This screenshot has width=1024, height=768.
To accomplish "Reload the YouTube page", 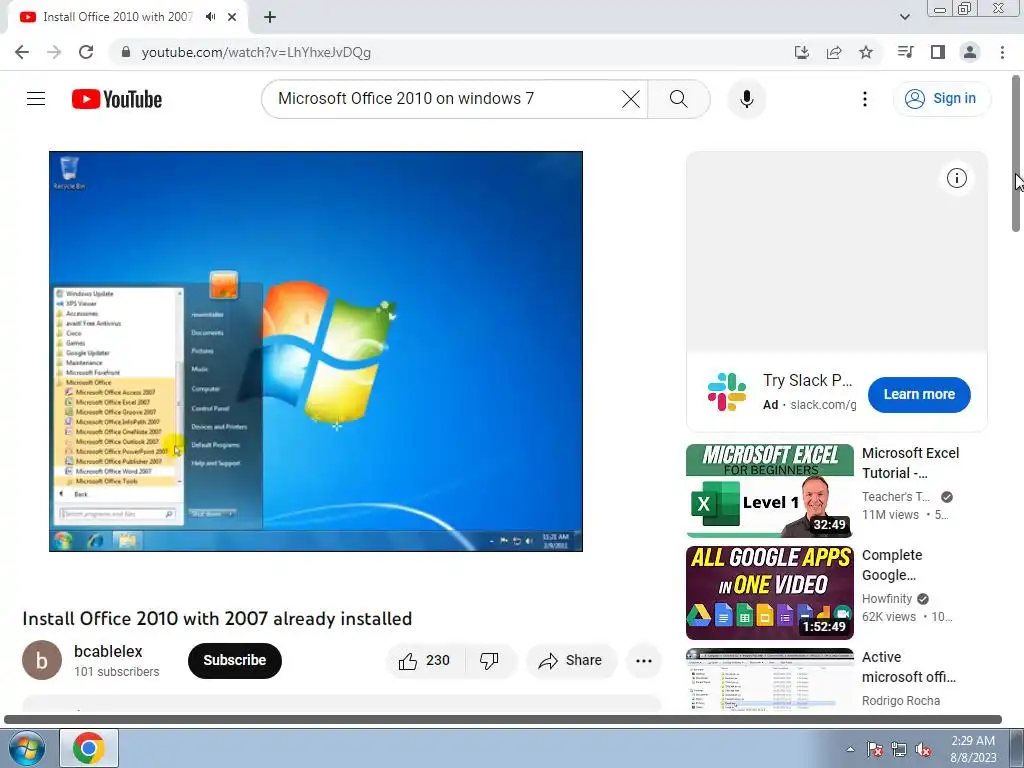I will click(x=86, y=52).
